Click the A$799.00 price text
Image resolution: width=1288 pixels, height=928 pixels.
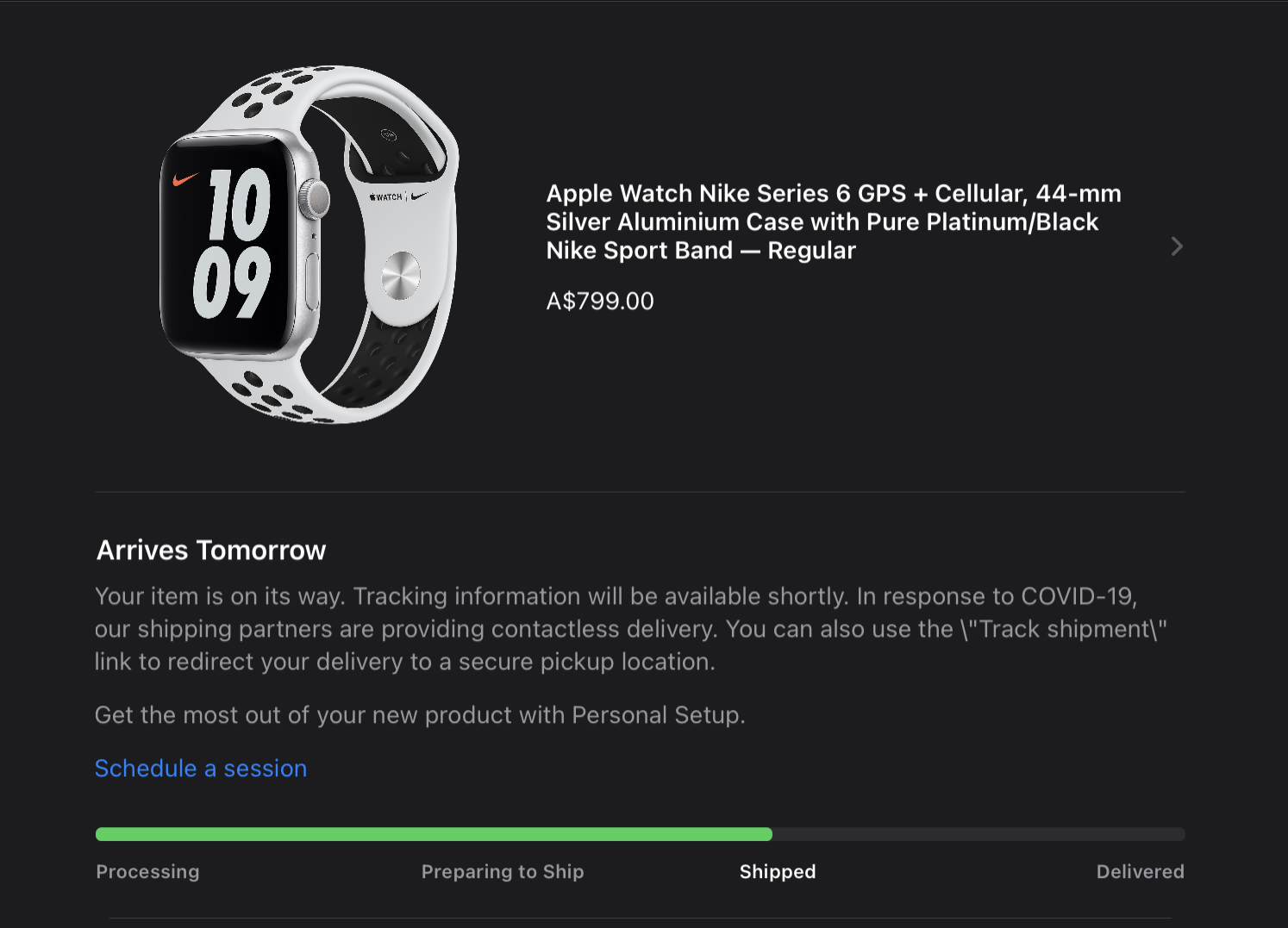[x=600, y=301]
